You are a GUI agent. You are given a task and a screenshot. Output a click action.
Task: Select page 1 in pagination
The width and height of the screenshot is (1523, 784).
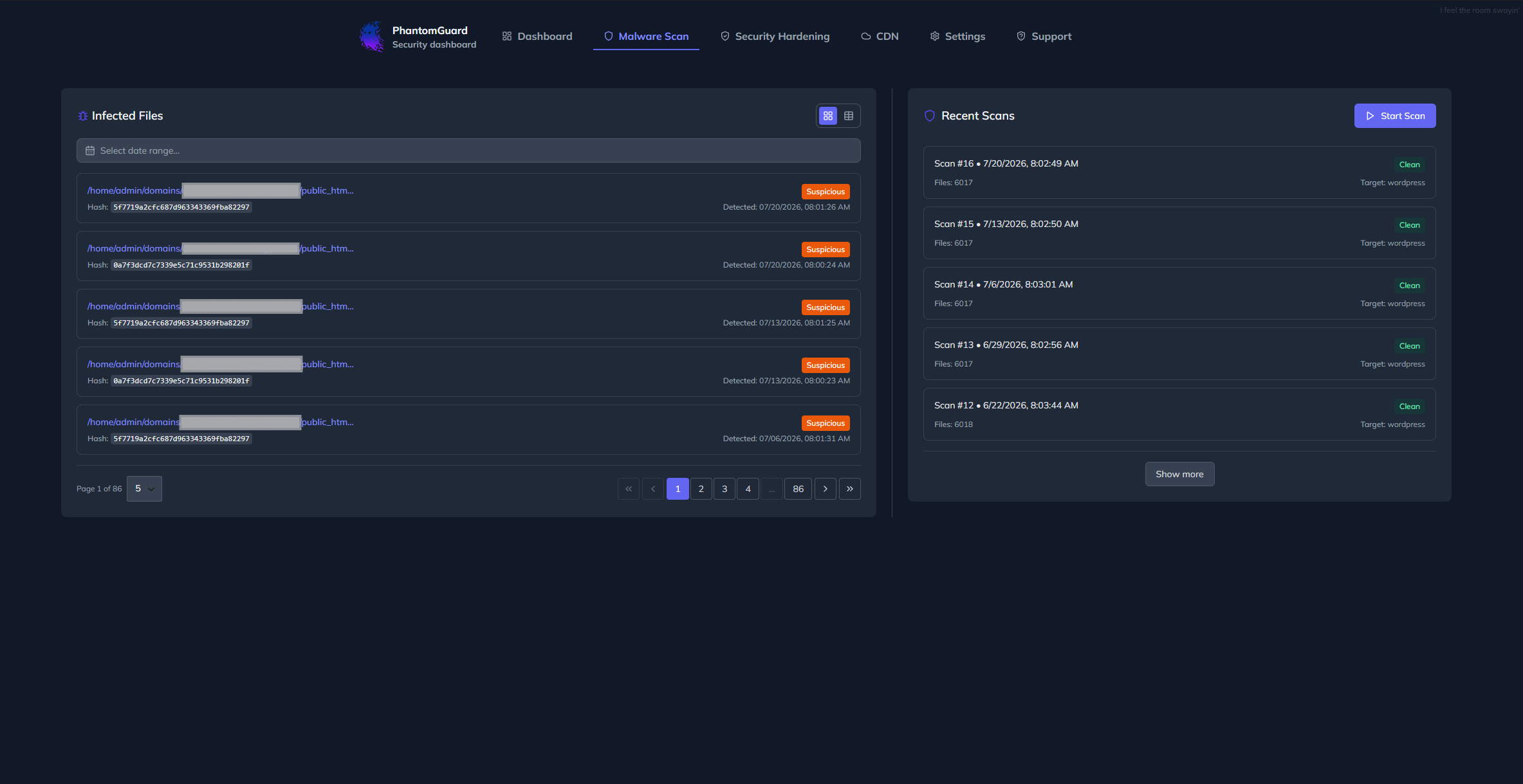point(678,489)
